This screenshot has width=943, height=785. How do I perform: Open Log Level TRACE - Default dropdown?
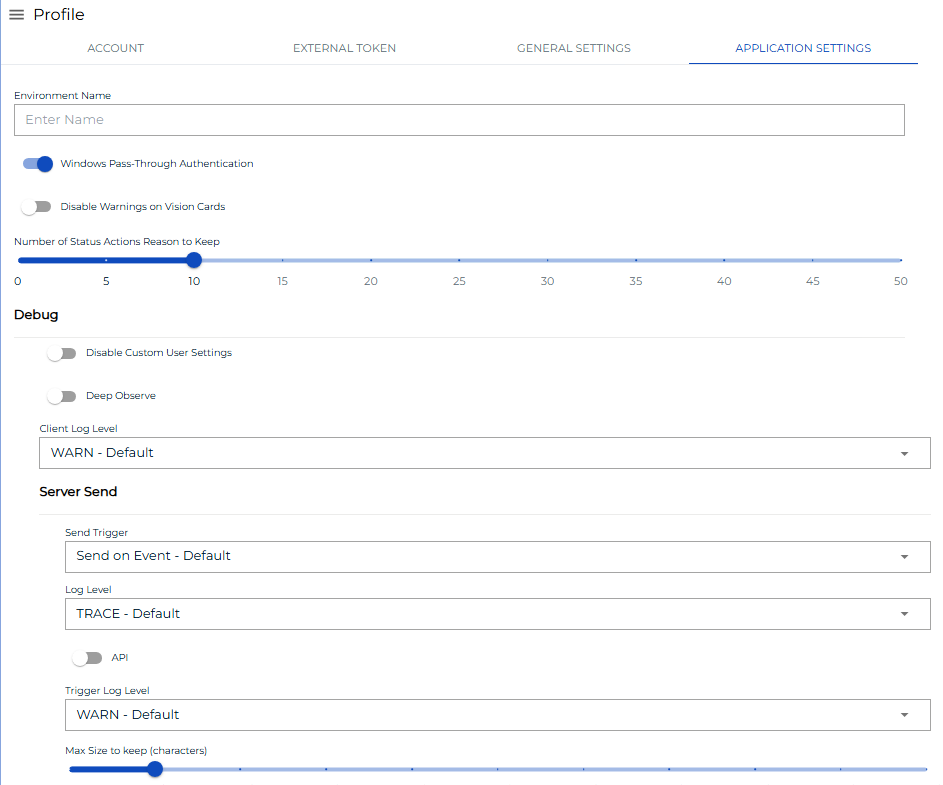(497, 614)
